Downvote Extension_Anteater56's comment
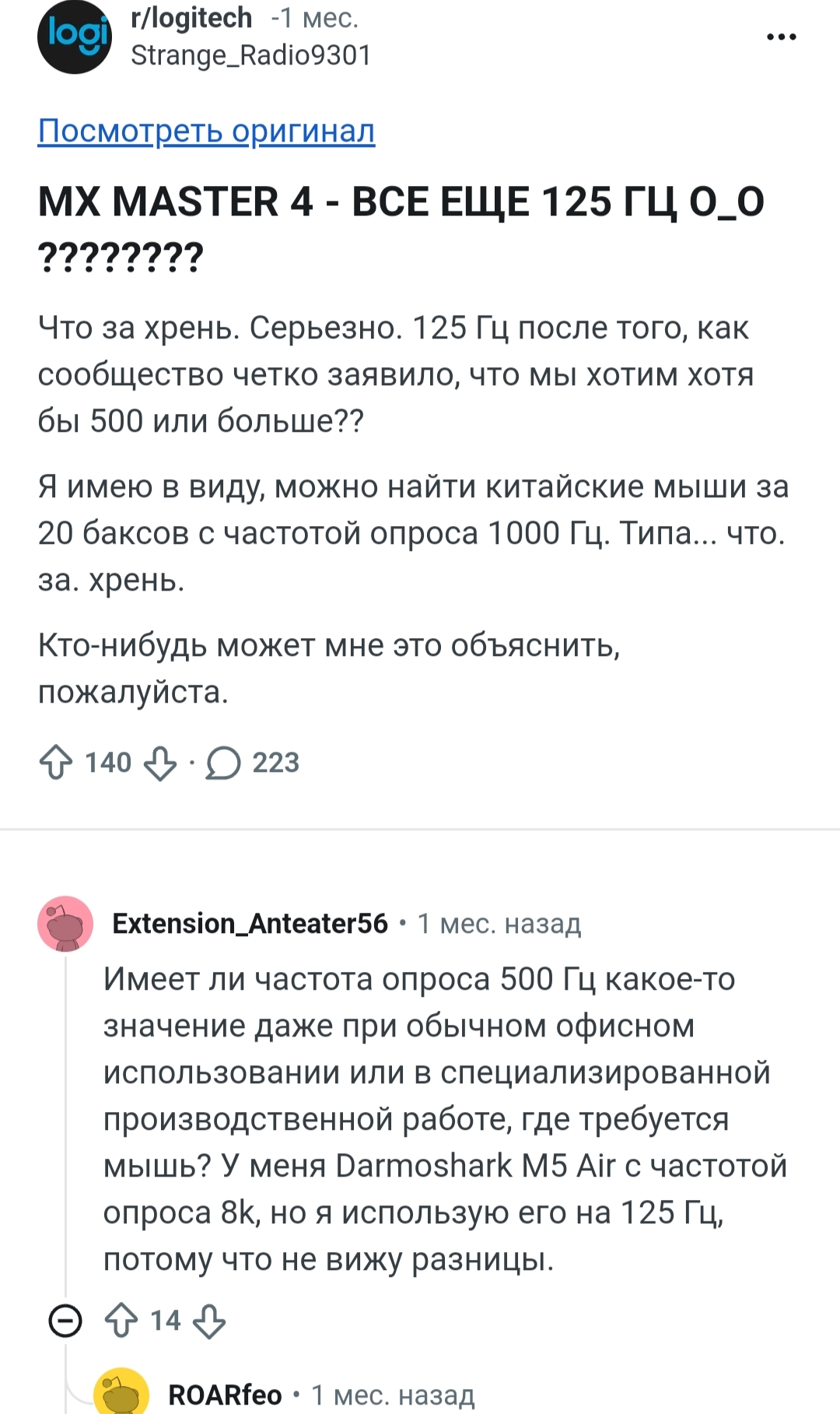 [209, 1321]
